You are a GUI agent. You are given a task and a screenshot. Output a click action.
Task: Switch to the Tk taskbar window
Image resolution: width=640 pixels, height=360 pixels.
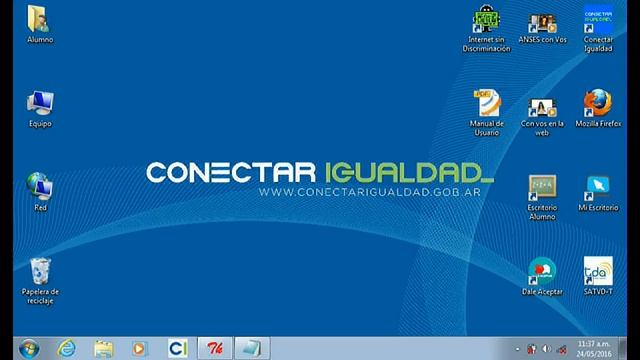tap(215, 348)
